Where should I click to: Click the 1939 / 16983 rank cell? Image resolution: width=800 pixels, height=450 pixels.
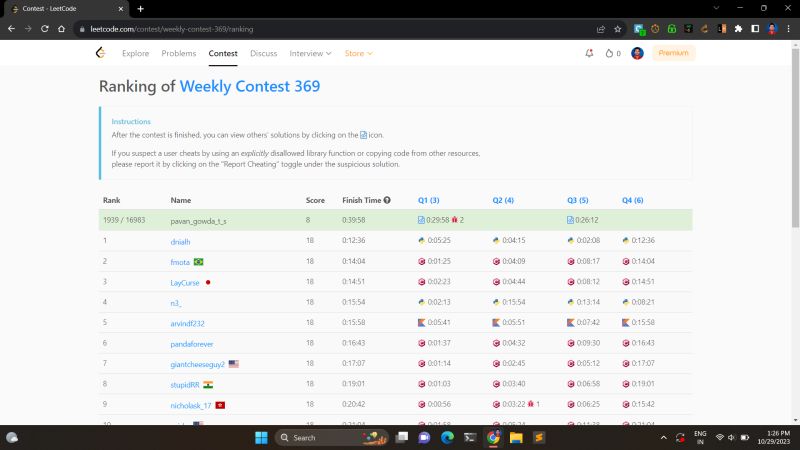point(124,220)
